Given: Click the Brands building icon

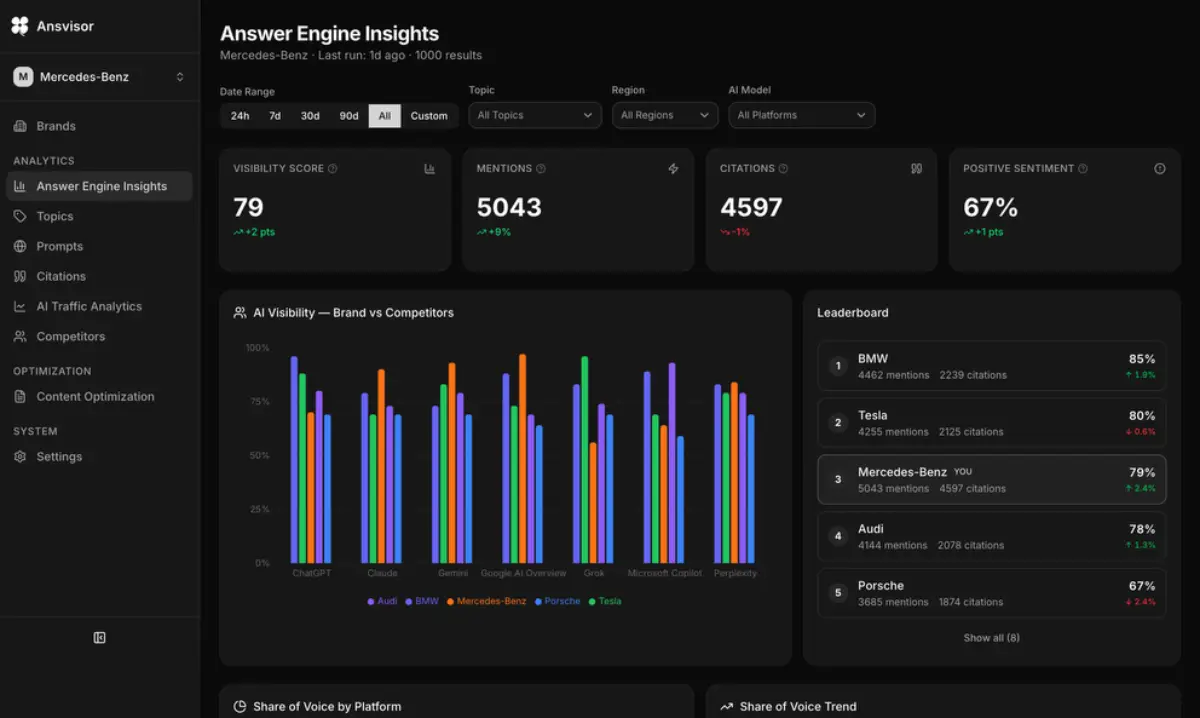Looking at the screenshot, I should click(20, 126).
